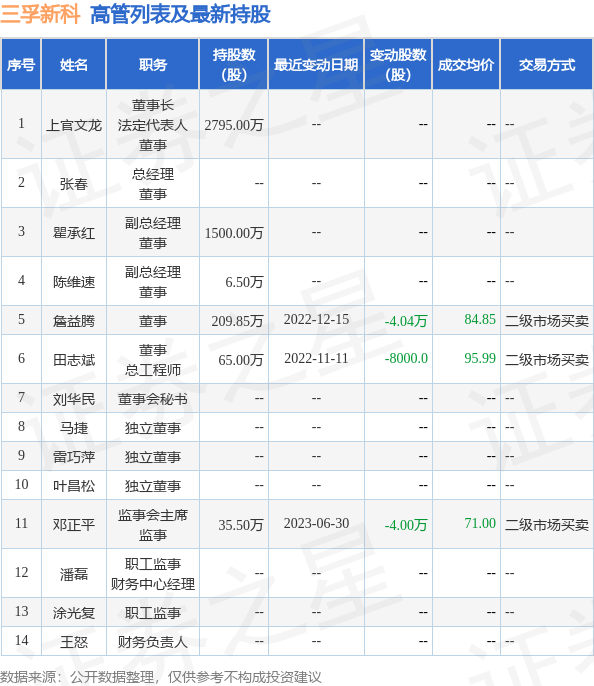Click the -4.04万 change value
The height and width of the screenshot is (686, 594).
(x=405, y=321)
